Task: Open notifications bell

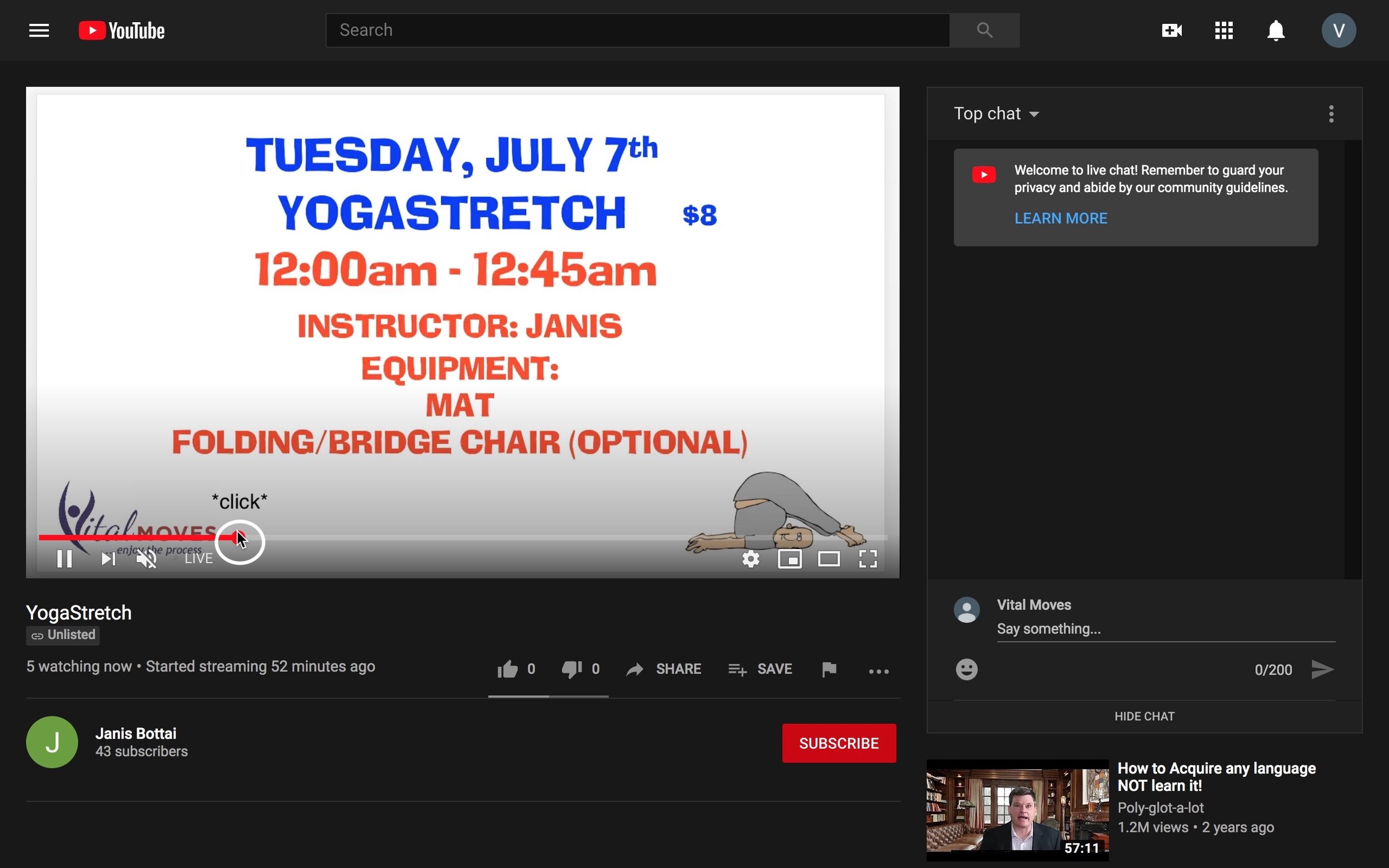Action: click(x=1275, y=31)
